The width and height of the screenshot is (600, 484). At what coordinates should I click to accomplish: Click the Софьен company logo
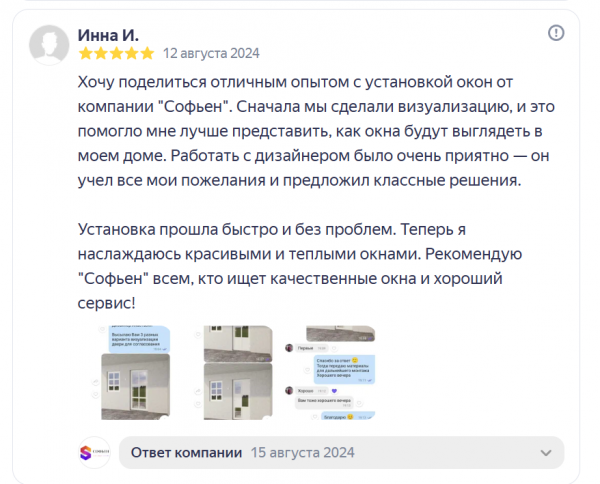tap(94, 452)
